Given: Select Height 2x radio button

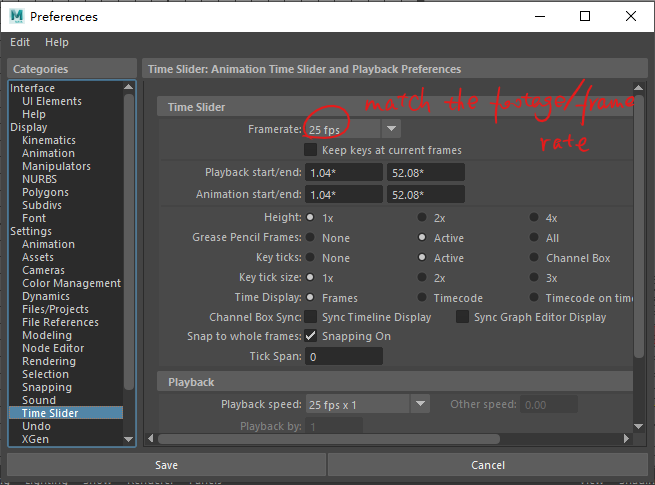Looking at the screenshot, I should 422,217.
